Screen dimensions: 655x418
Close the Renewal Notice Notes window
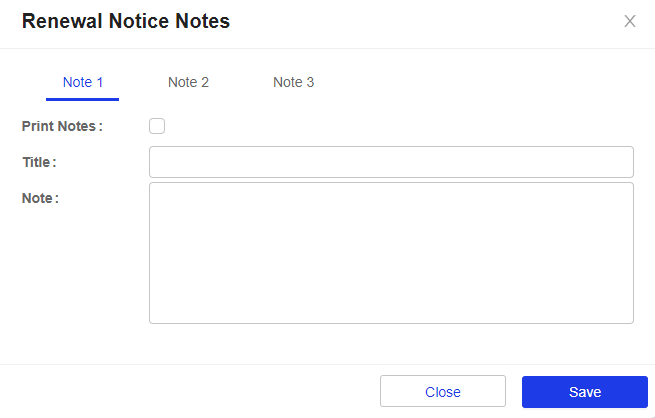point(630,21)
